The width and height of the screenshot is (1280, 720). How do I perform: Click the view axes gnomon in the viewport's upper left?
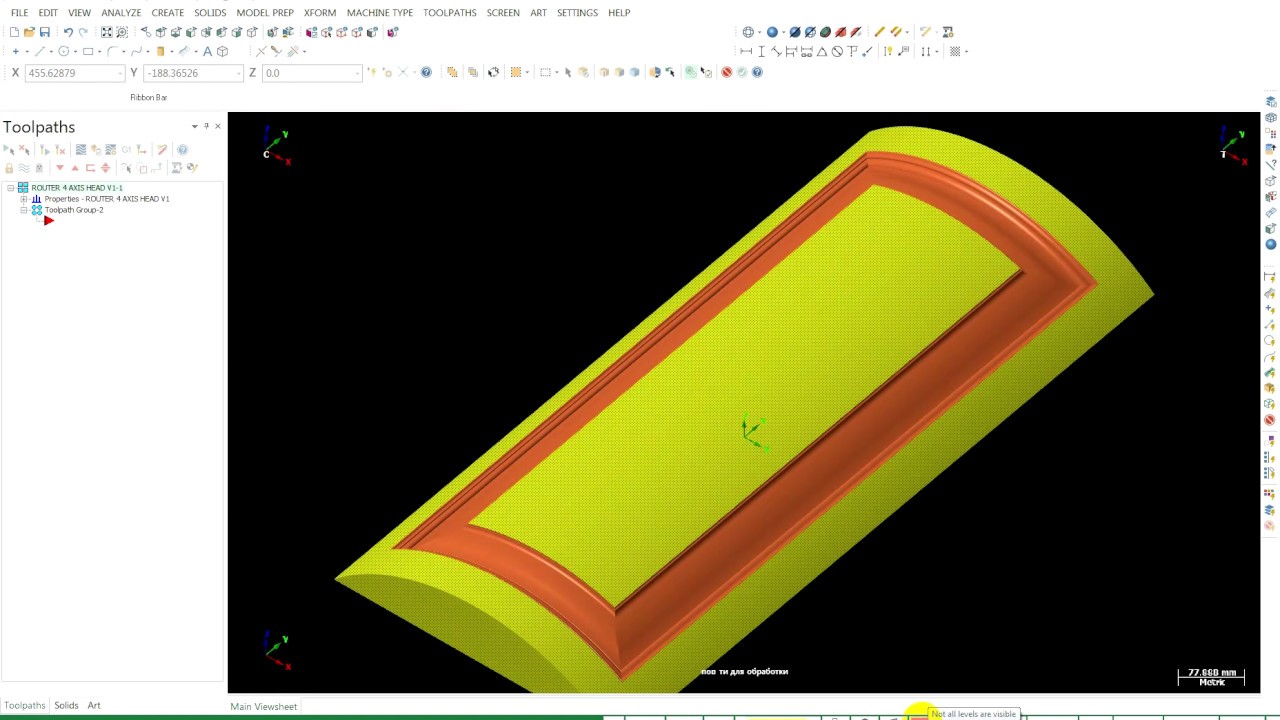click(276, 146)
